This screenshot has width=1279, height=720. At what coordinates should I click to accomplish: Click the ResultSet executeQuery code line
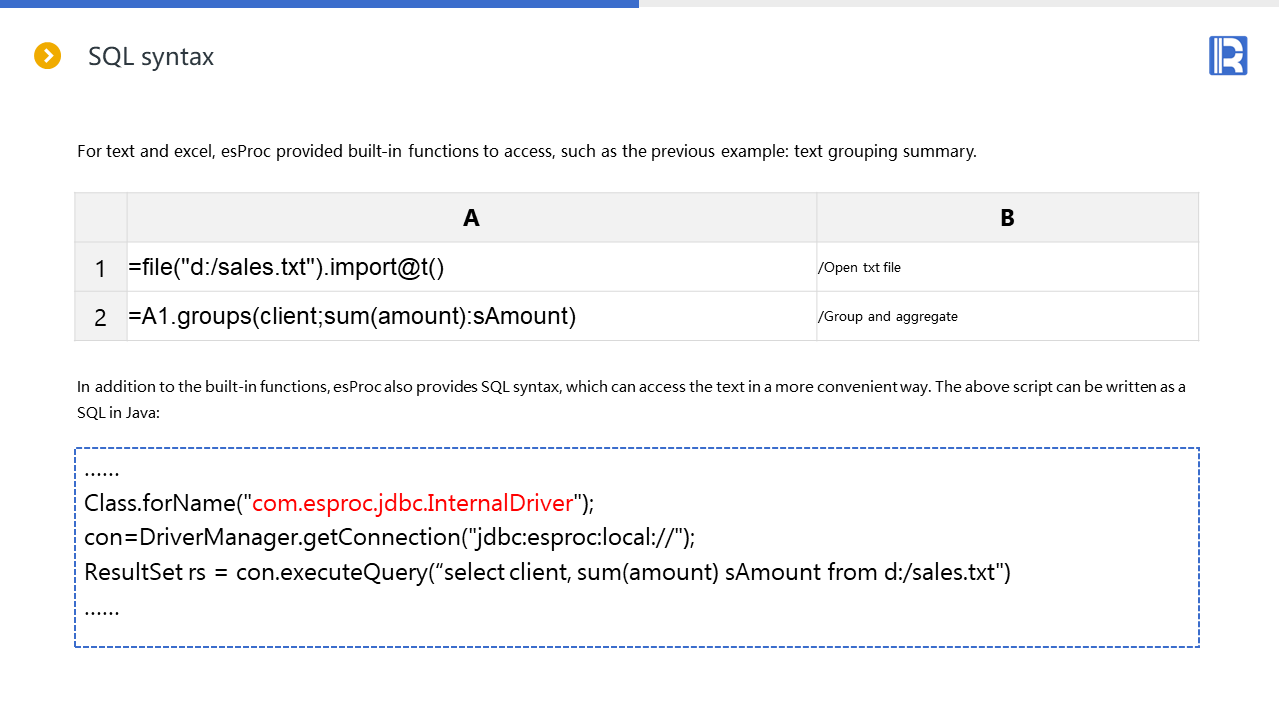point(547,573)
